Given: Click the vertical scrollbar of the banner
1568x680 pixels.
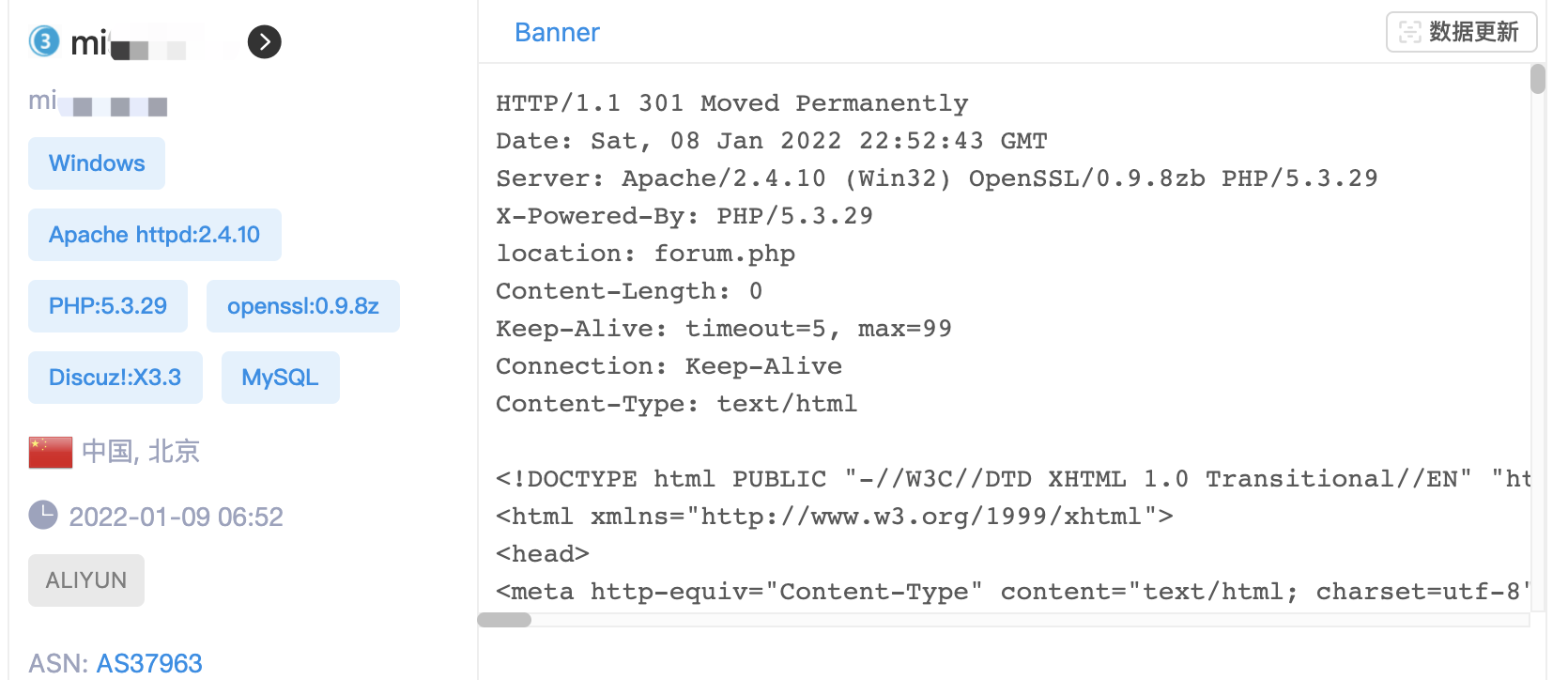Looking at the screenshot, I should pyautogui.click(x=1538, y=79).
